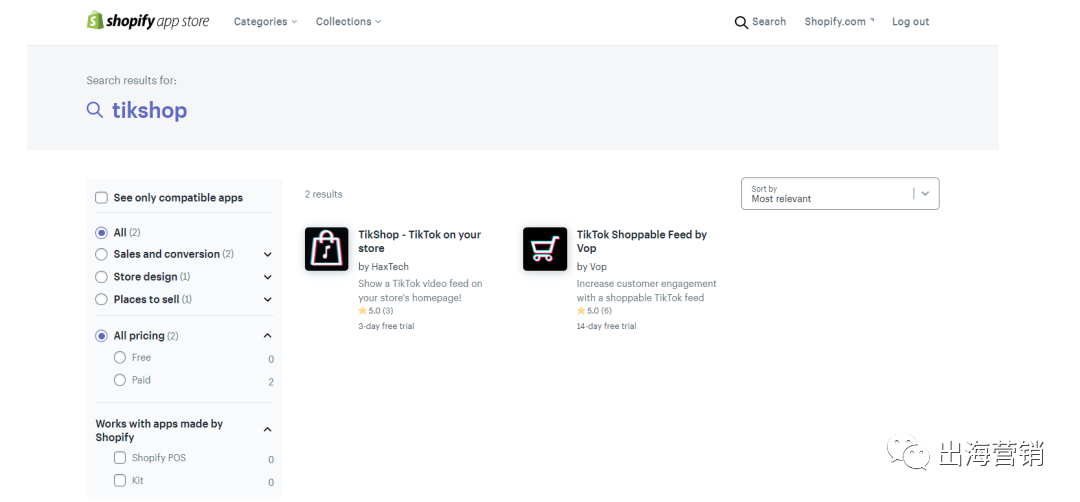This screenshot has height=502, width=1080.
Task: Click the 3-day free trial text
Action: click(386, 326)
